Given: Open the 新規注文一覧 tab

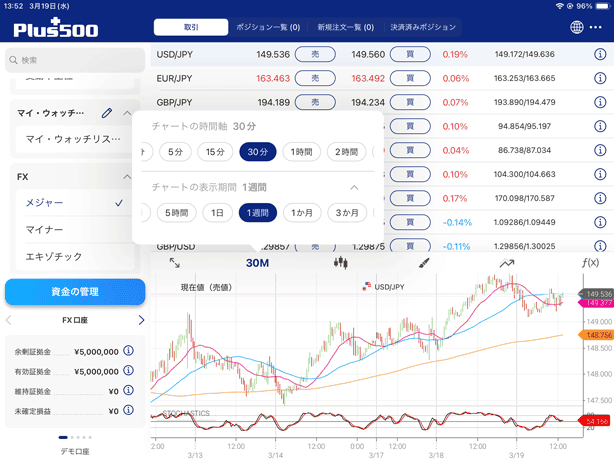Looking at the screenshot, I should click(344, 27).
